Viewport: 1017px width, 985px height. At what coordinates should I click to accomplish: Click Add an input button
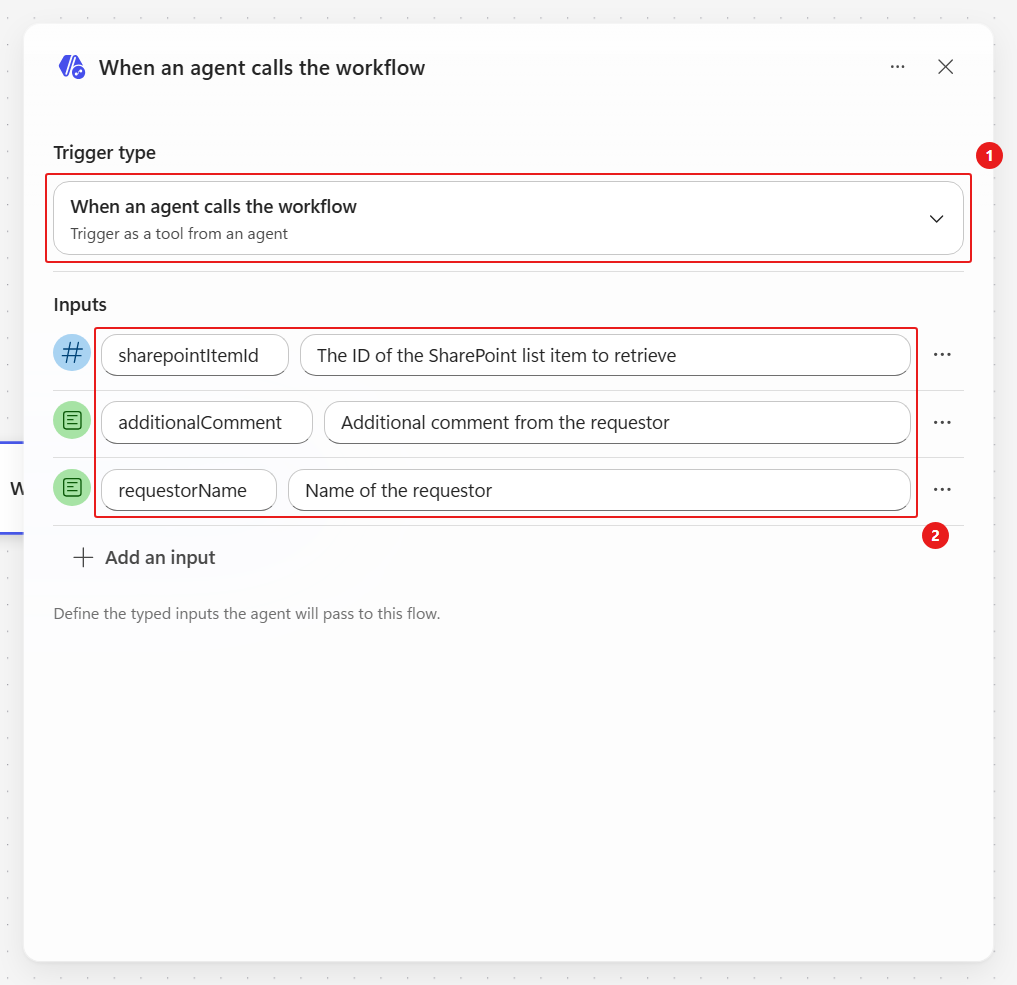(x=144, y=558)
